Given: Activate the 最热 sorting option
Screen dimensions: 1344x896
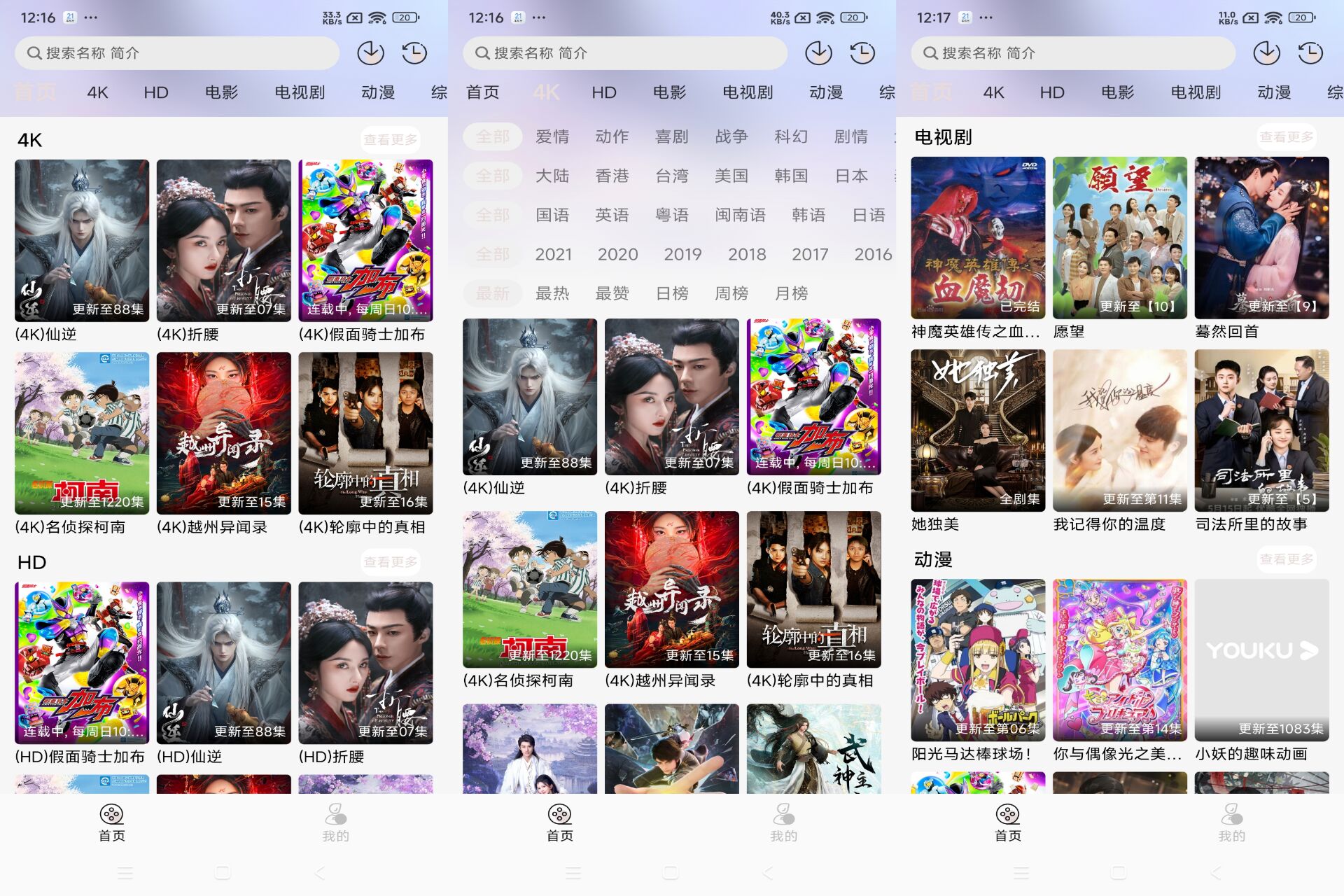Looking at the screenshot, I should (552, 293).
